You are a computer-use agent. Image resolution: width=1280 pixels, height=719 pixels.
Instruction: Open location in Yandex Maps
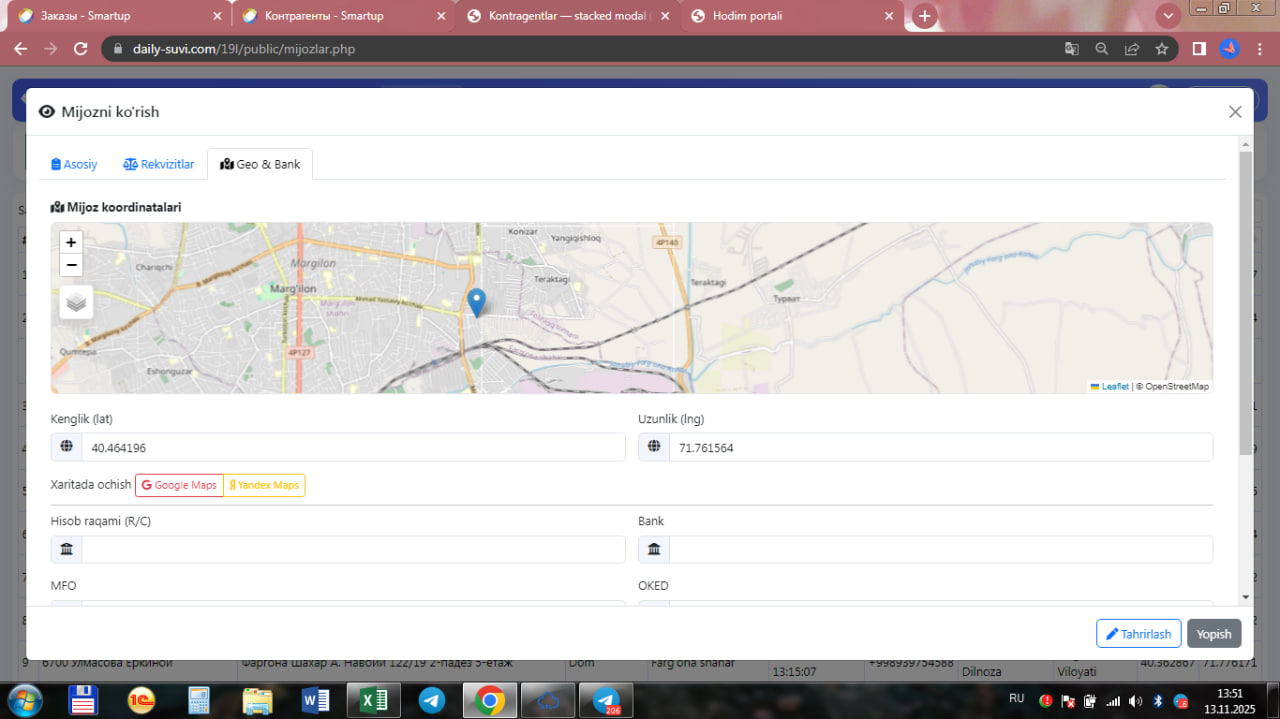(264, 485)
